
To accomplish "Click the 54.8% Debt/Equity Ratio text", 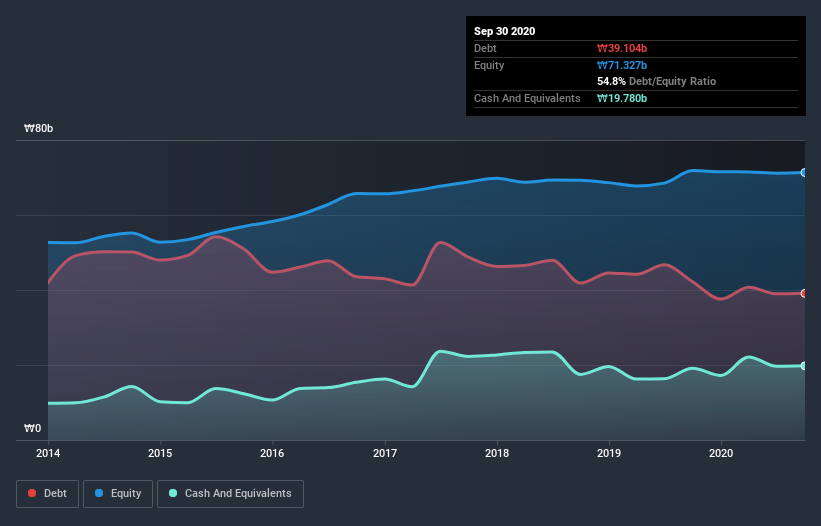I will 657,82.
